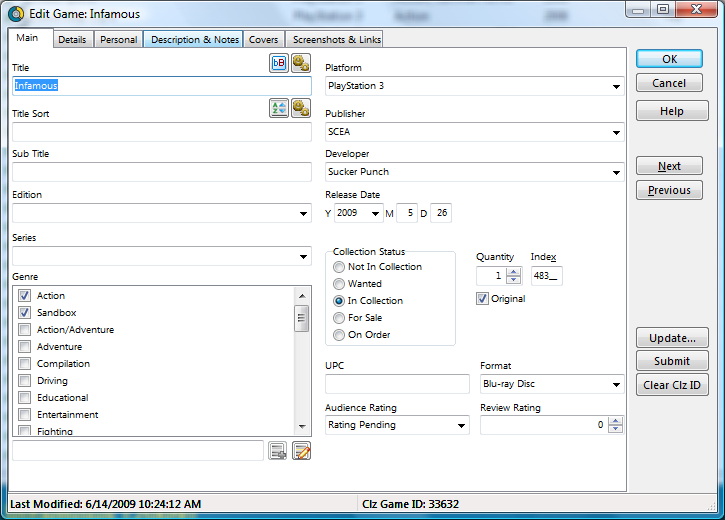The height and width of the screenshot is (520, 725).
Task: Open the Description & Notes tab
Action: coord(195,40)
